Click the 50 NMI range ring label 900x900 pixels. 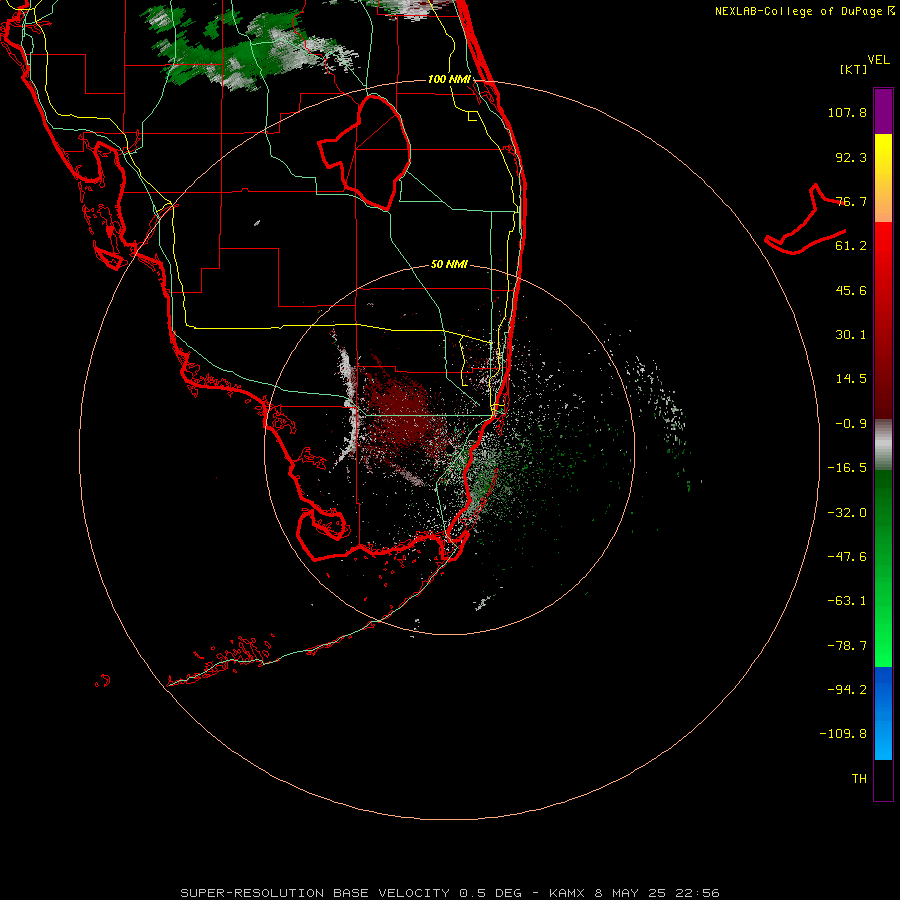coord(449,265)
